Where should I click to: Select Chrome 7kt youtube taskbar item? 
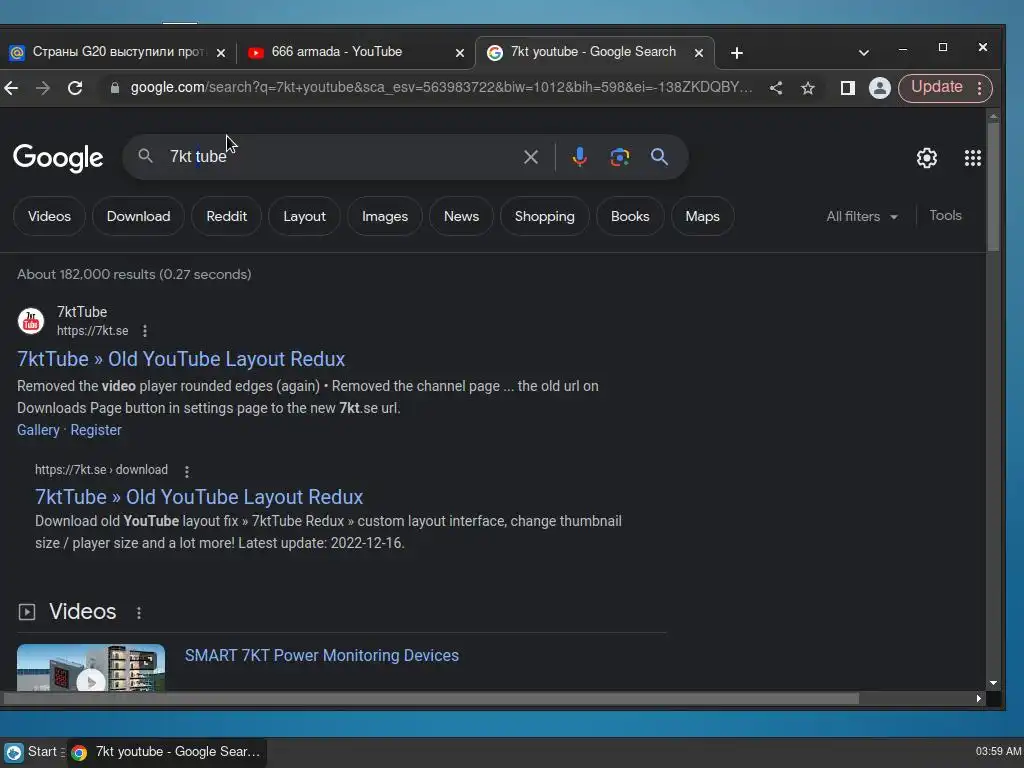point(167,752)
